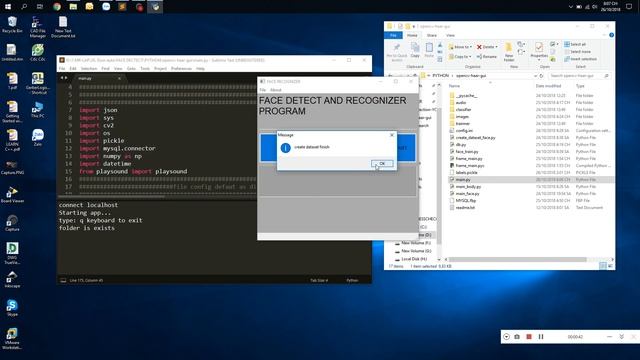Select New Volume (G:) in navigation pane
The image size is (640, 360).
tap(416, 251)
